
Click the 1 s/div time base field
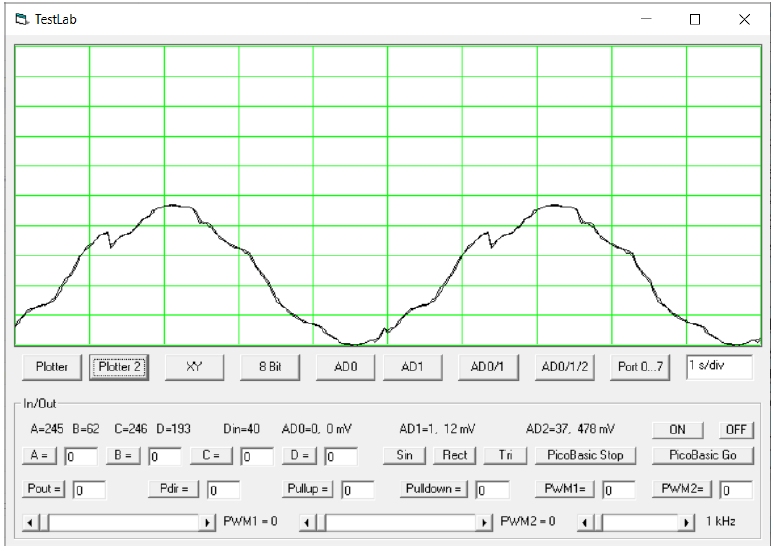pos(721,366)
